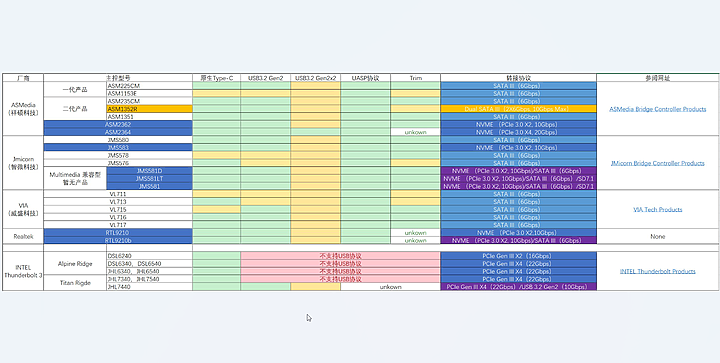Select the JMS581D cell
This screenshot has width=720, height=363.
(149, 171)
